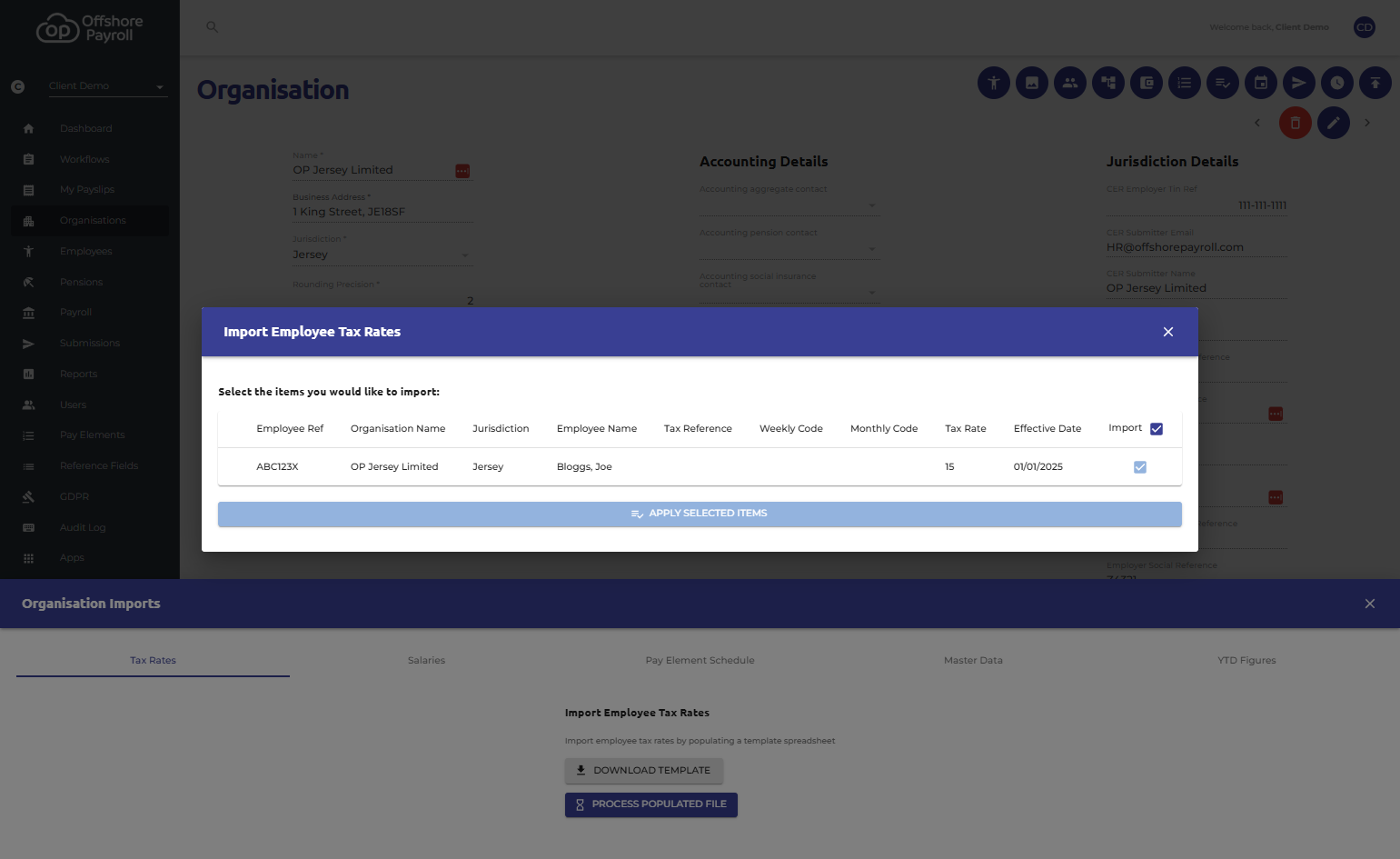Click the send paper-plane toolbar icon
This screenshot has width=1400, height=859.
pos(1299,83)
